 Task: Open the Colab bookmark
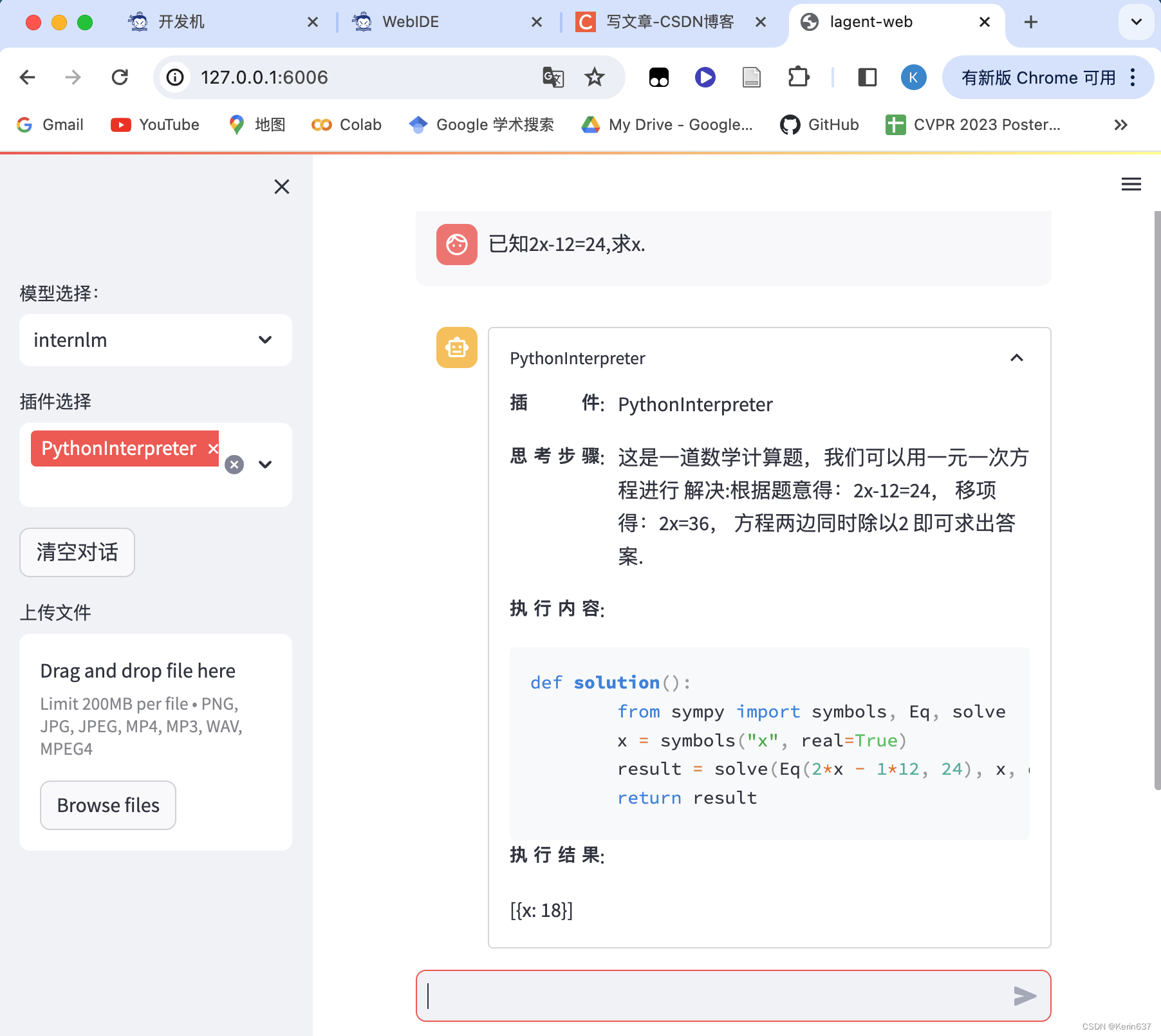coord(346,125)
